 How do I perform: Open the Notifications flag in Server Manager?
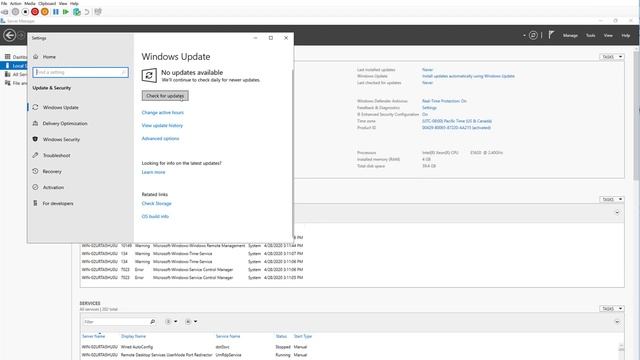[551, 35]
